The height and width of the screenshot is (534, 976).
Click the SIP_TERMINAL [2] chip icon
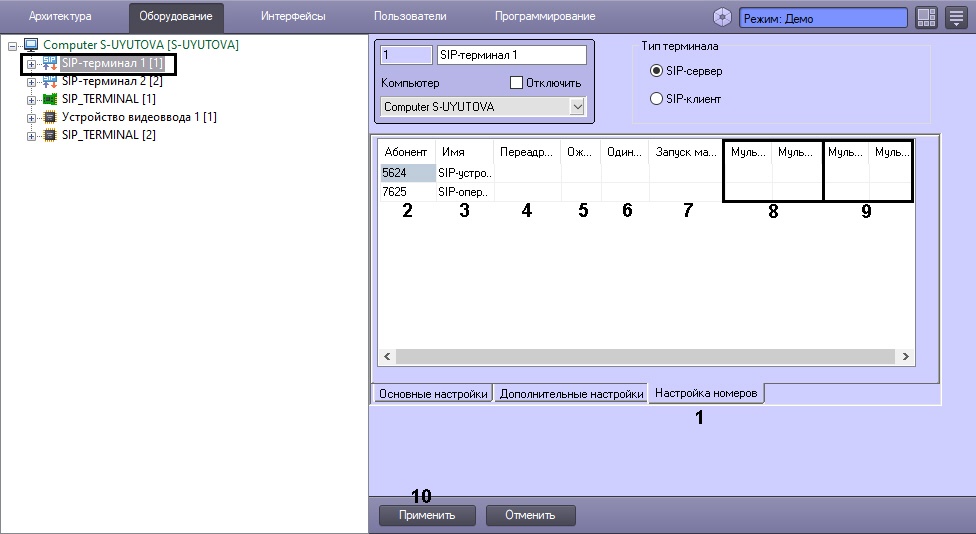(x=50, y=135)
